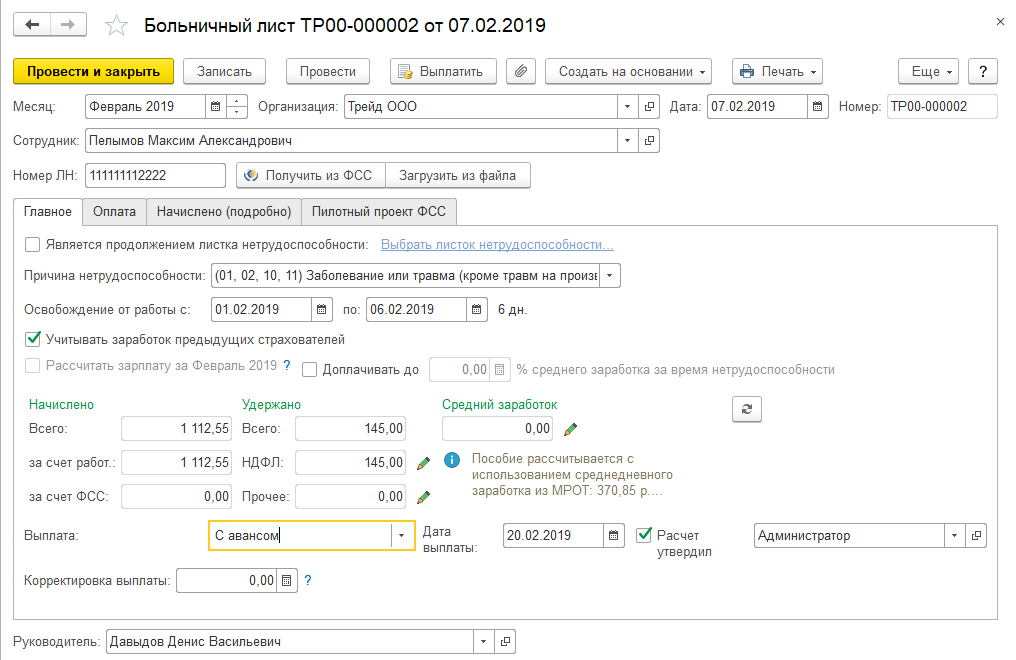Edit NDFL amount with pencil icon
Screen dimensions: 1016x660
click(423, 463)
